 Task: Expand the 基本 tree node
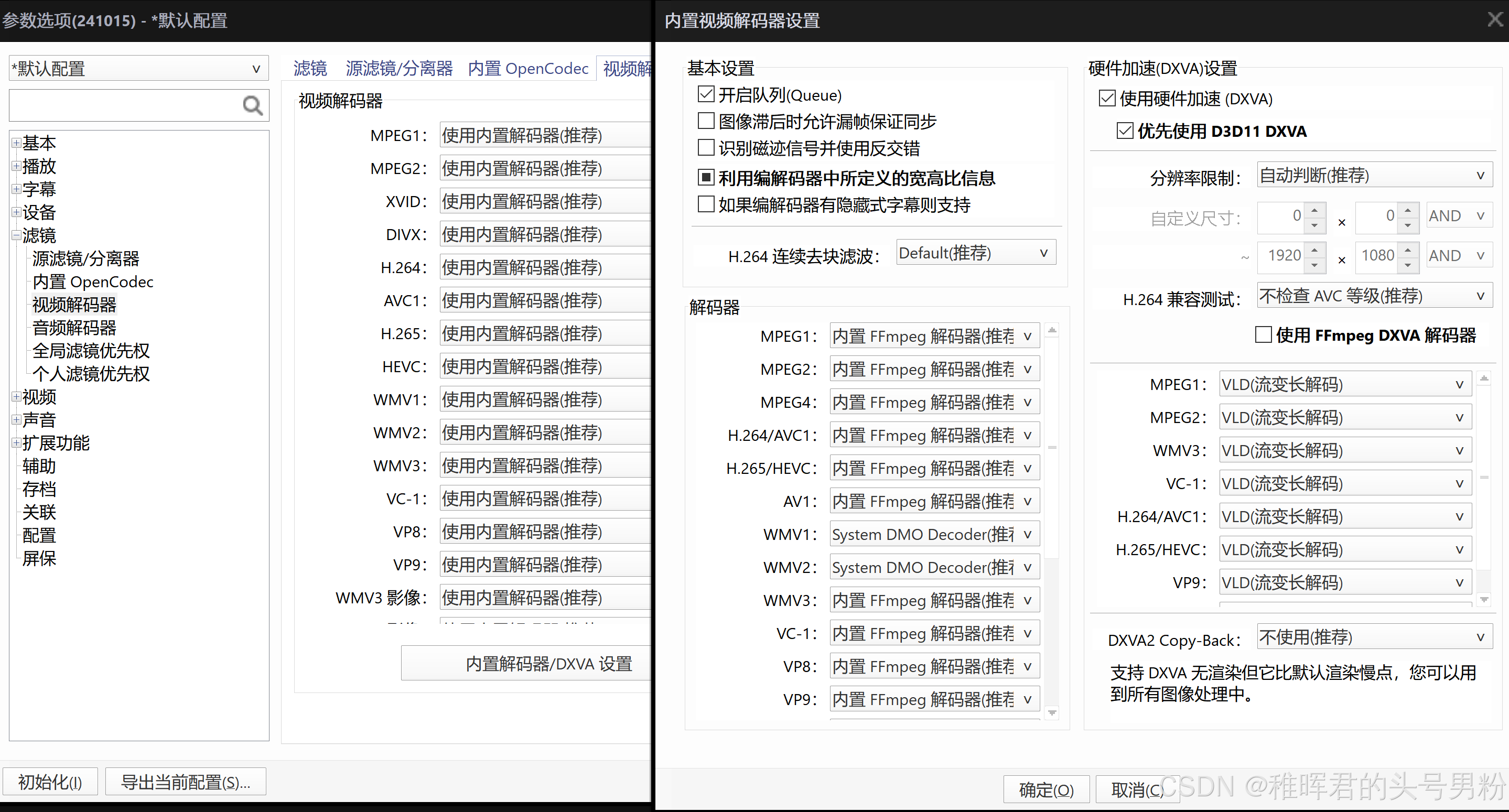click(16, 143)
